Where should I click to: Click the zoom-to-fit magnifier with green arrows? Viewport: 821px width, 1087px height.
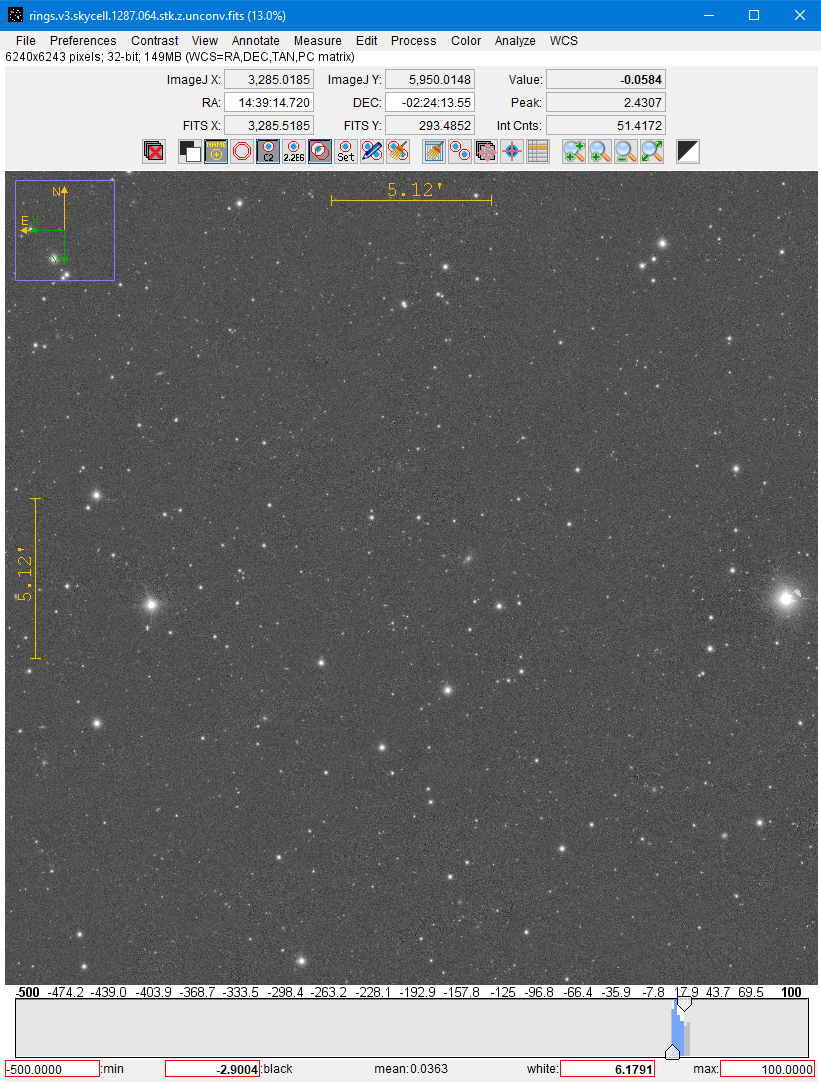click(652, 151)
